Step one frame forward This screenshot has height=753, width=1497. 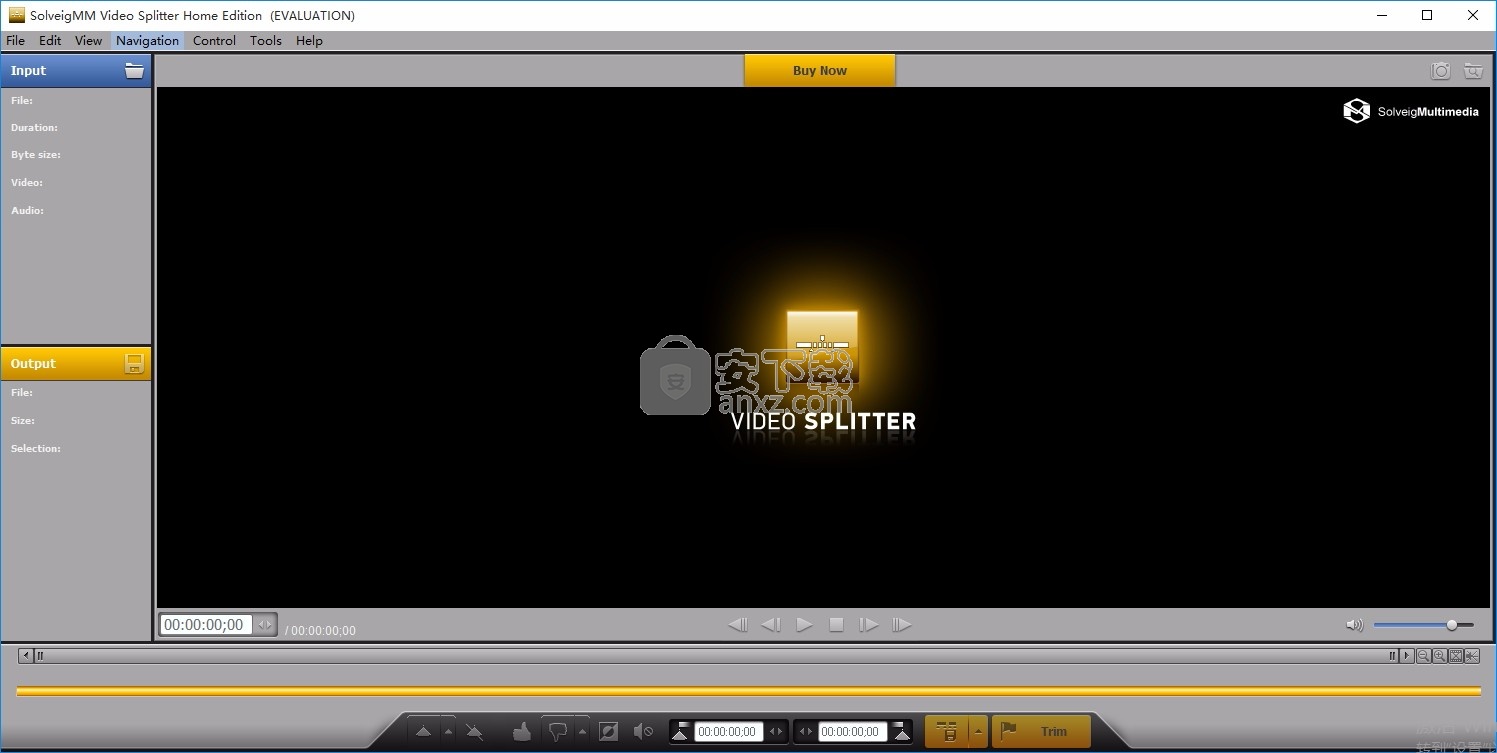(x=869, y=625)
